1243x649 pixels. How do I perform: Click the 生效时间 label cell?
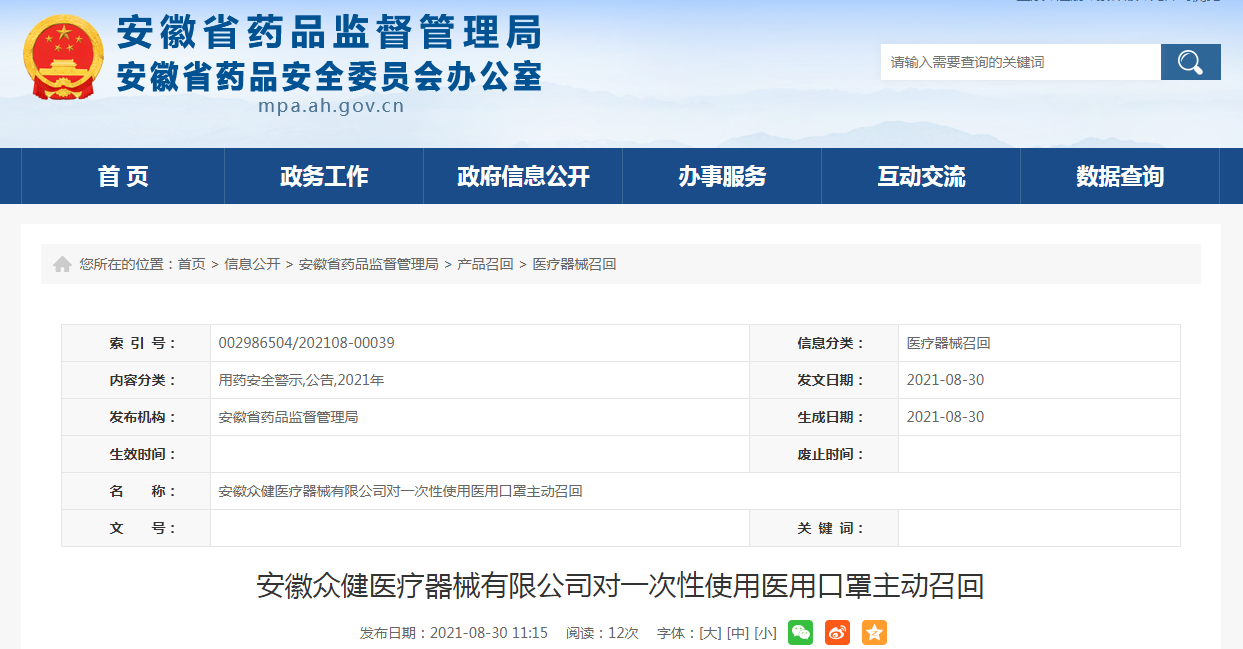coord(136,454)
